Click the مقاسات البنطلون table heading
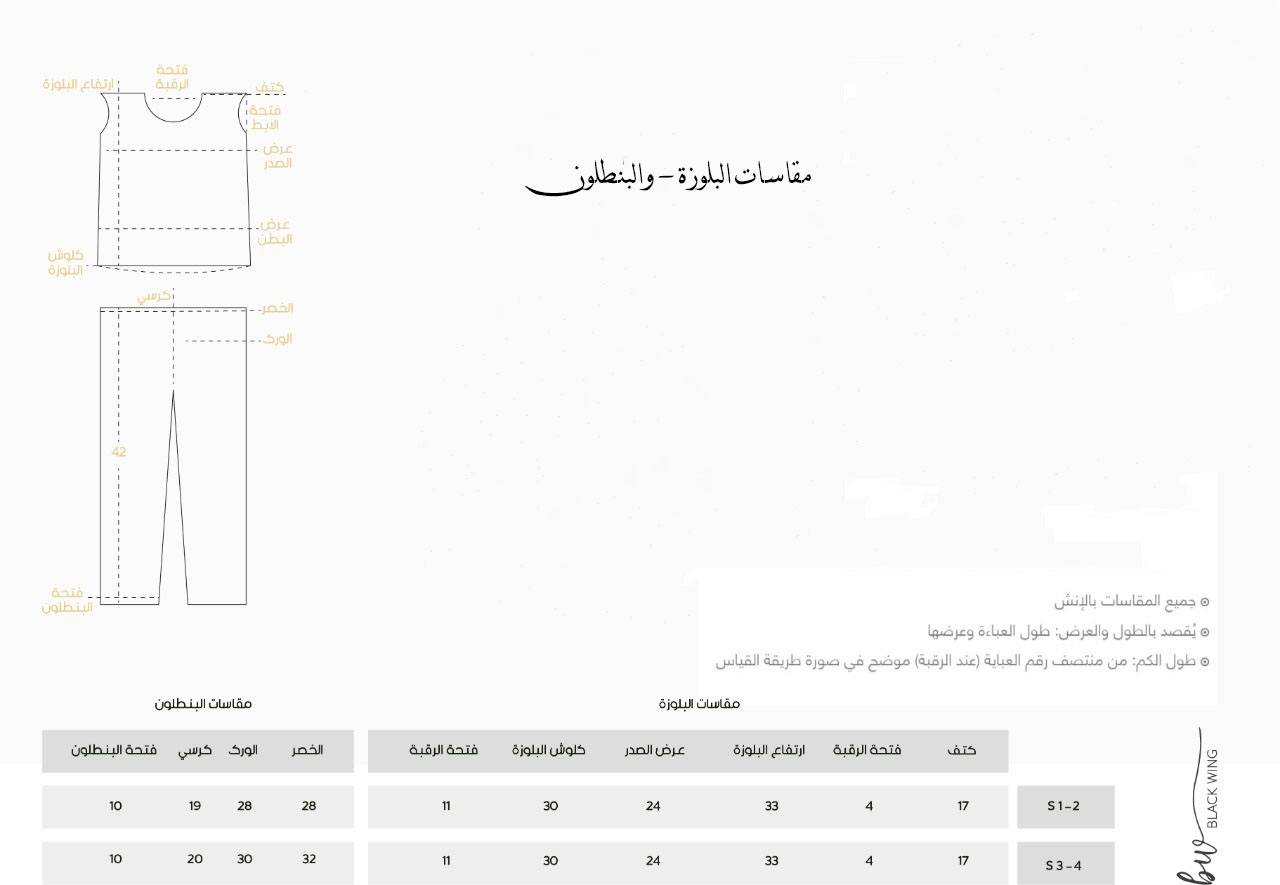This screenshot has width=1280, height=885. coord(203,704)
